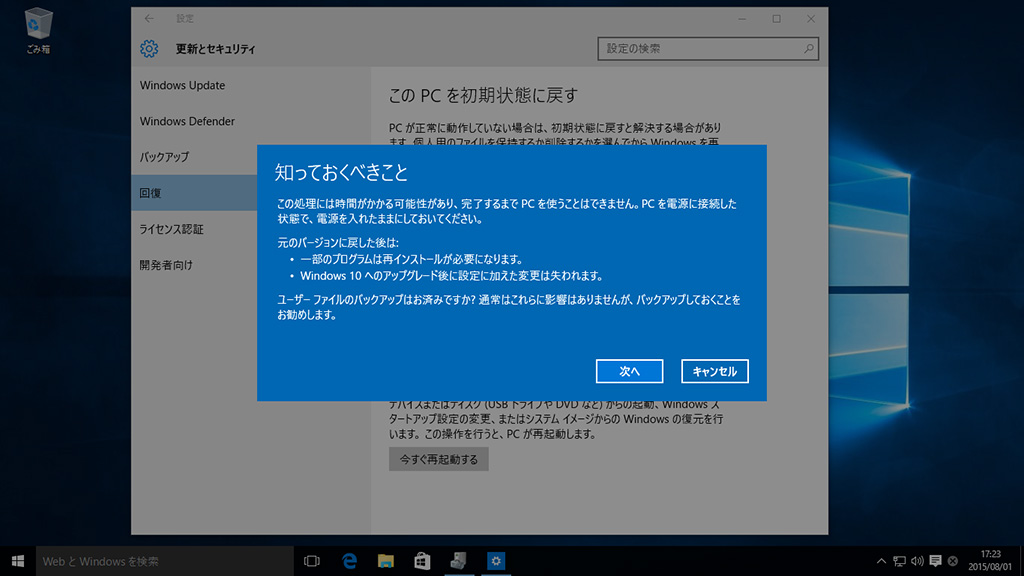The width and height of the screenshot is (1024, 576).
Task: Click the キャンセル button in dialog
Action: 714,371
